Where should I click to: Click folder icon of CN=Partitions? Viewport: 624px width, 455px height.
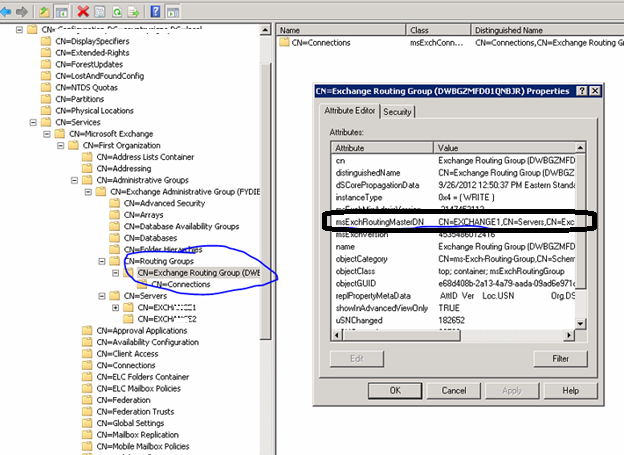[x=46, y=99]
